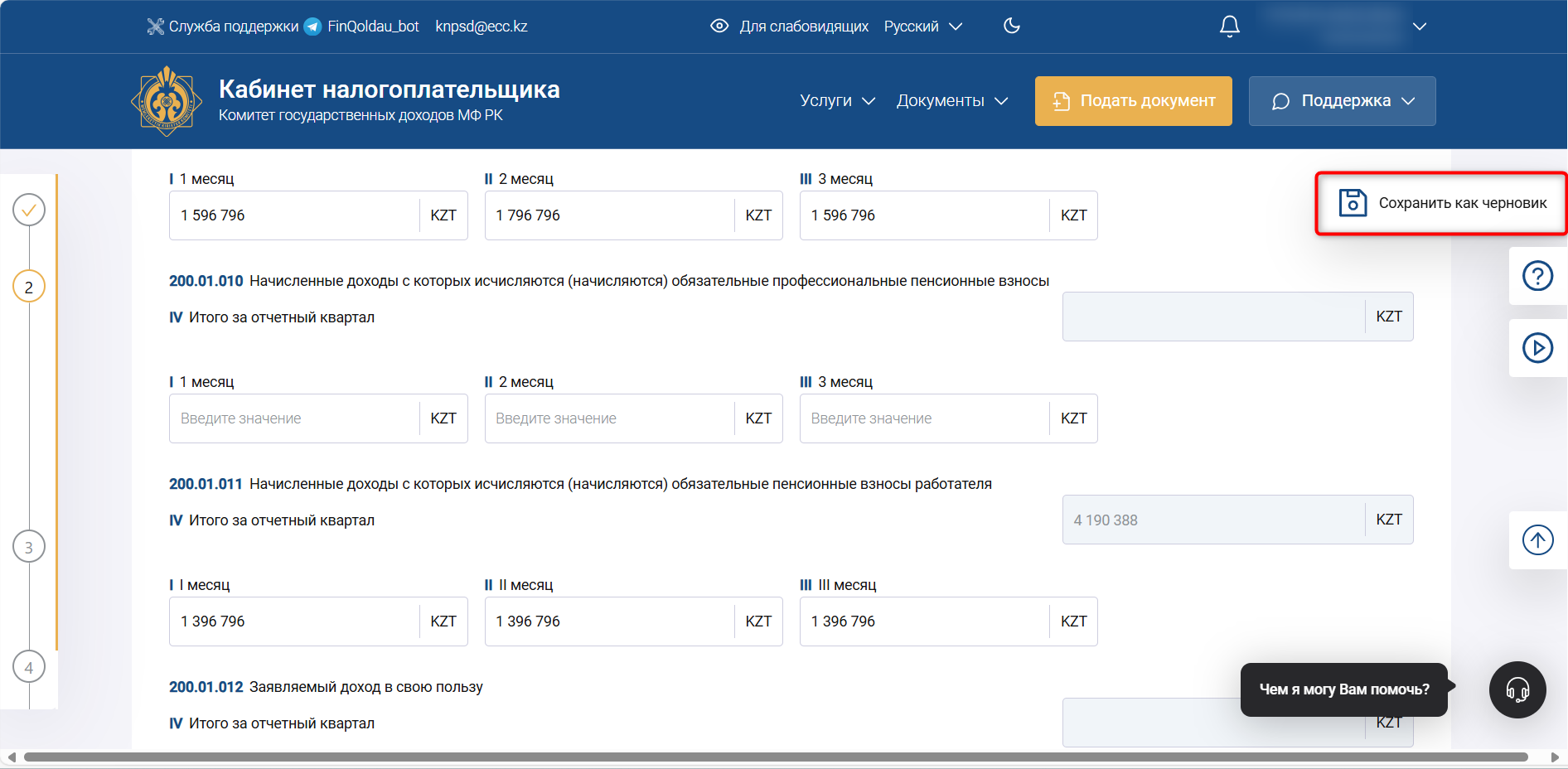Click the notification bell icon

click(1229, 27)
